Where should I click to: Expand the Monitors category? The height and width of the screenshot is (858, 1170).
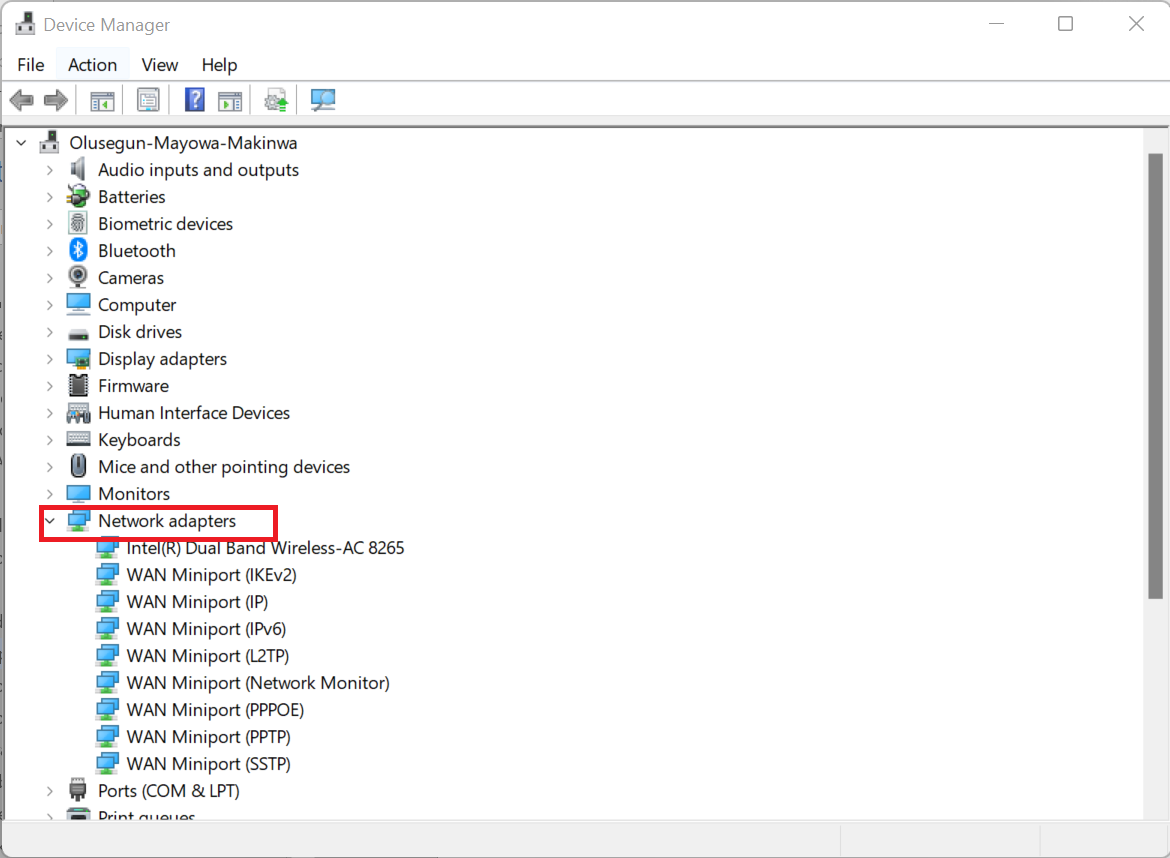(x=49, y=494)
